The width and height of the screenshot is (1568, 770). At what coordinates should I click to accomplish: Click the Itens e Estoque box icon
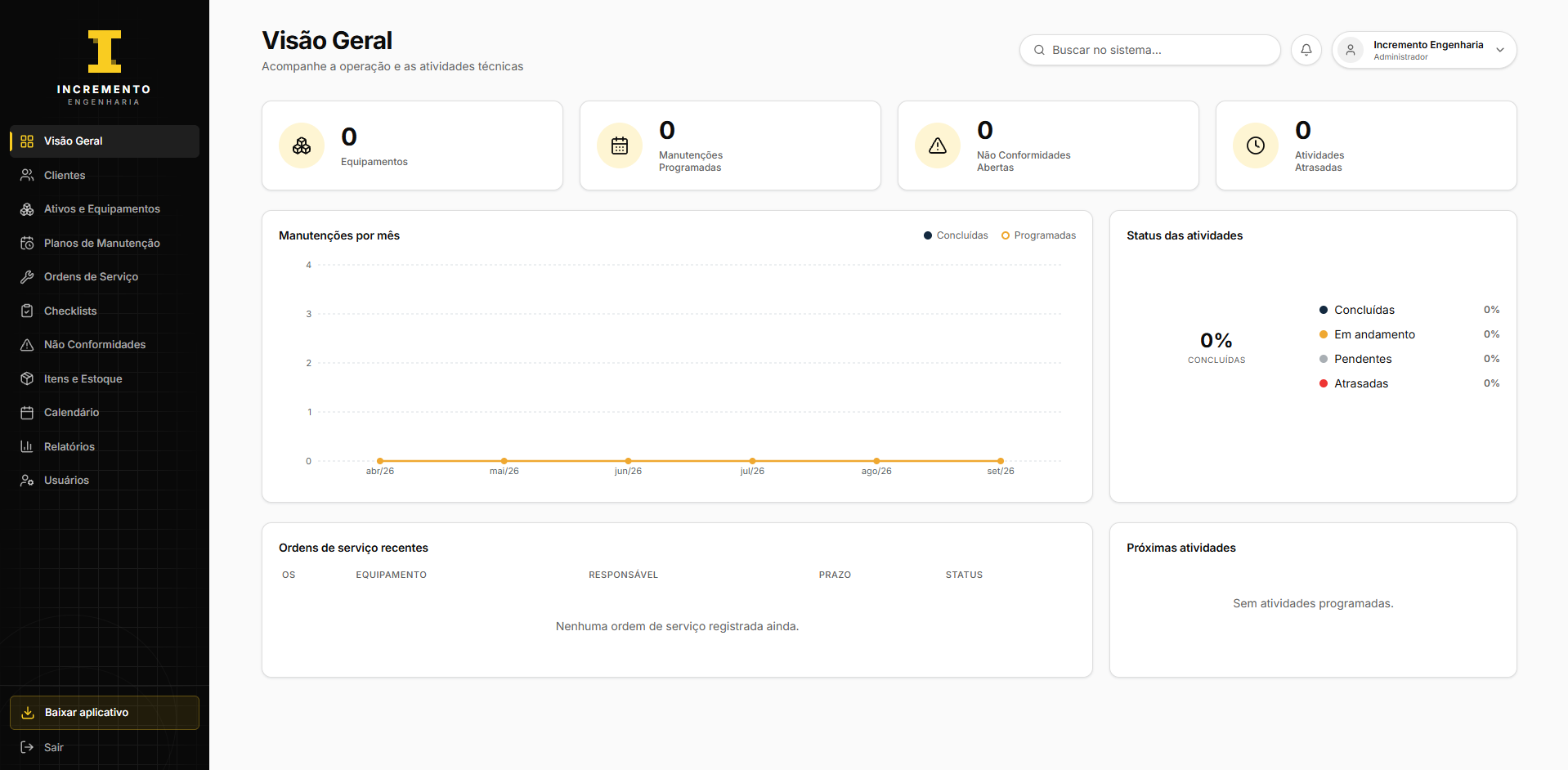(27, 378)
